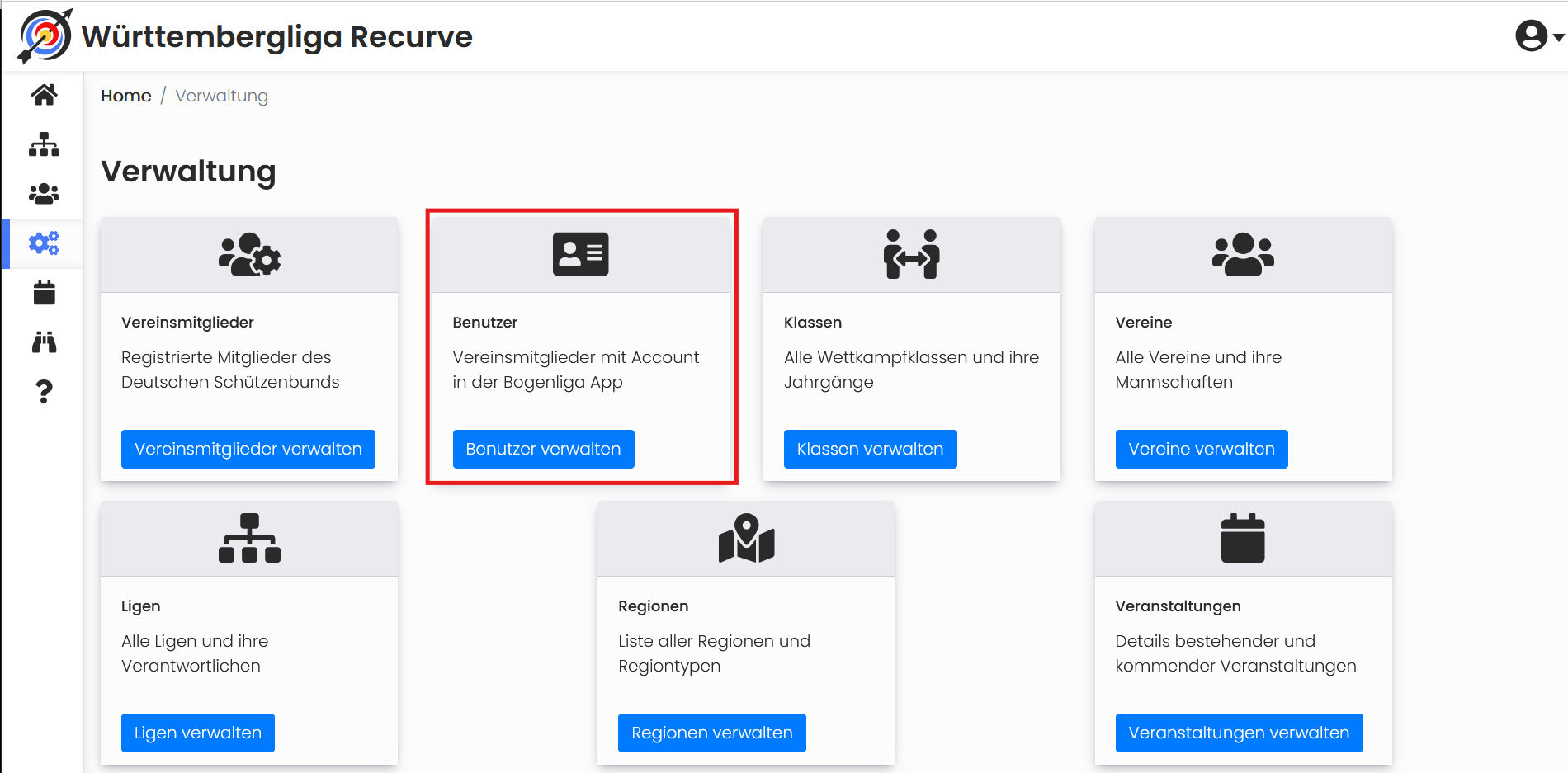Select the gears administration sidebar icon
The height and width of the screenshot is (773, 1568).
(44, 243)
